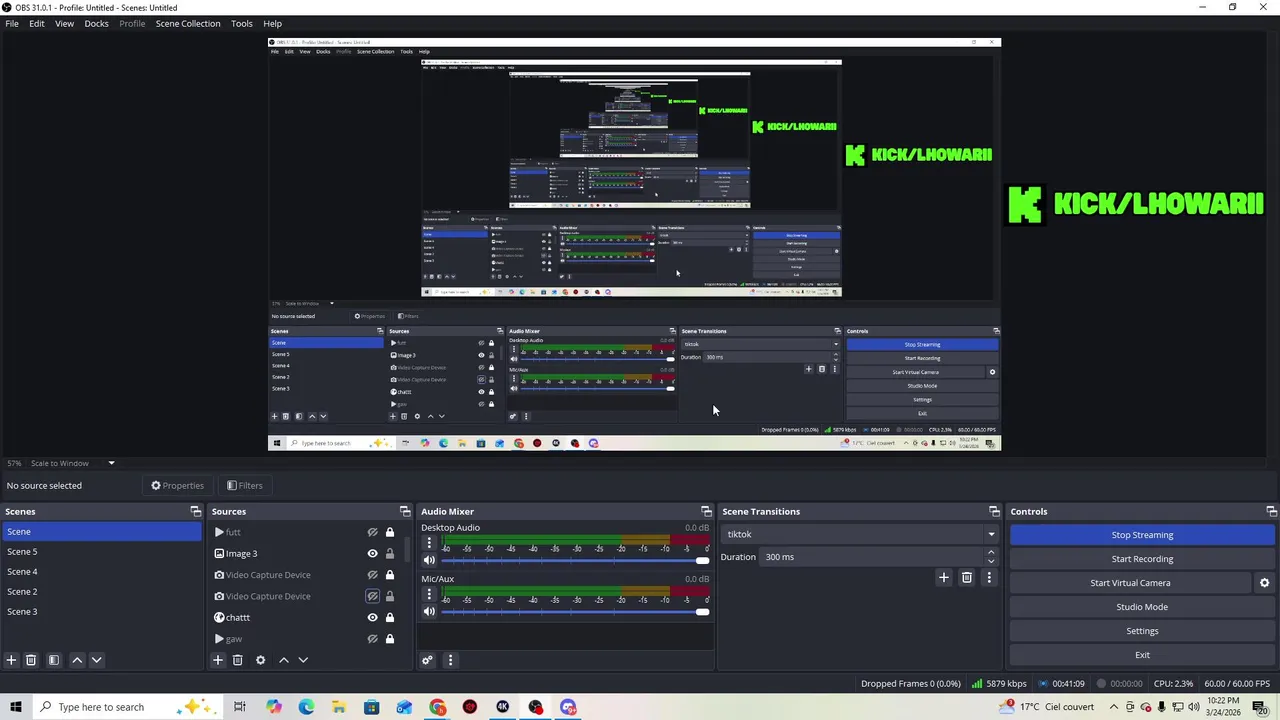1280x720 pixels.
Task: Open the Scene Collection menu
Action: (188, 23)
